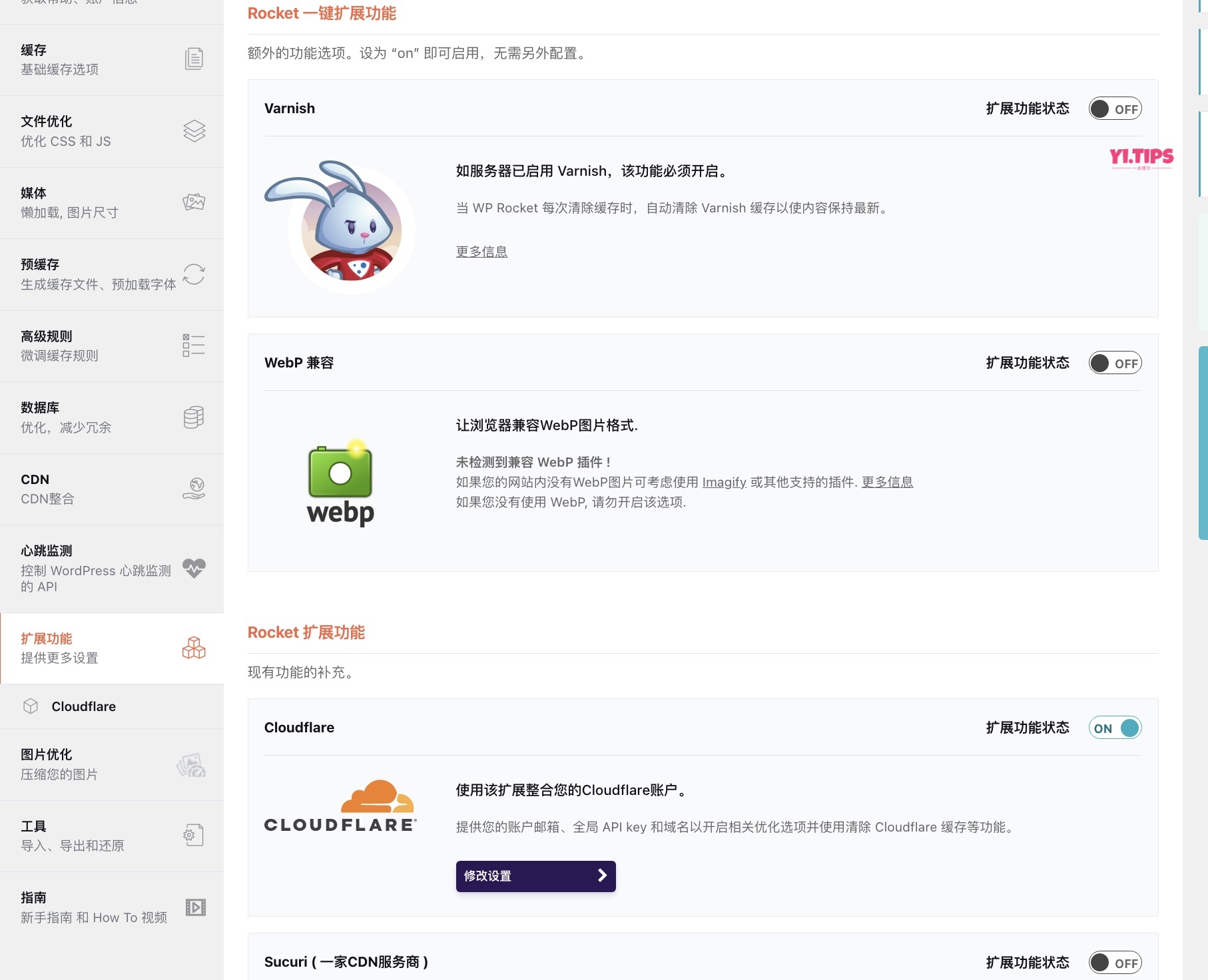This screenshot has width=1208, height=980.
Task: Click 更多信息 link in WebP section
Action: (x=887, y=482)
